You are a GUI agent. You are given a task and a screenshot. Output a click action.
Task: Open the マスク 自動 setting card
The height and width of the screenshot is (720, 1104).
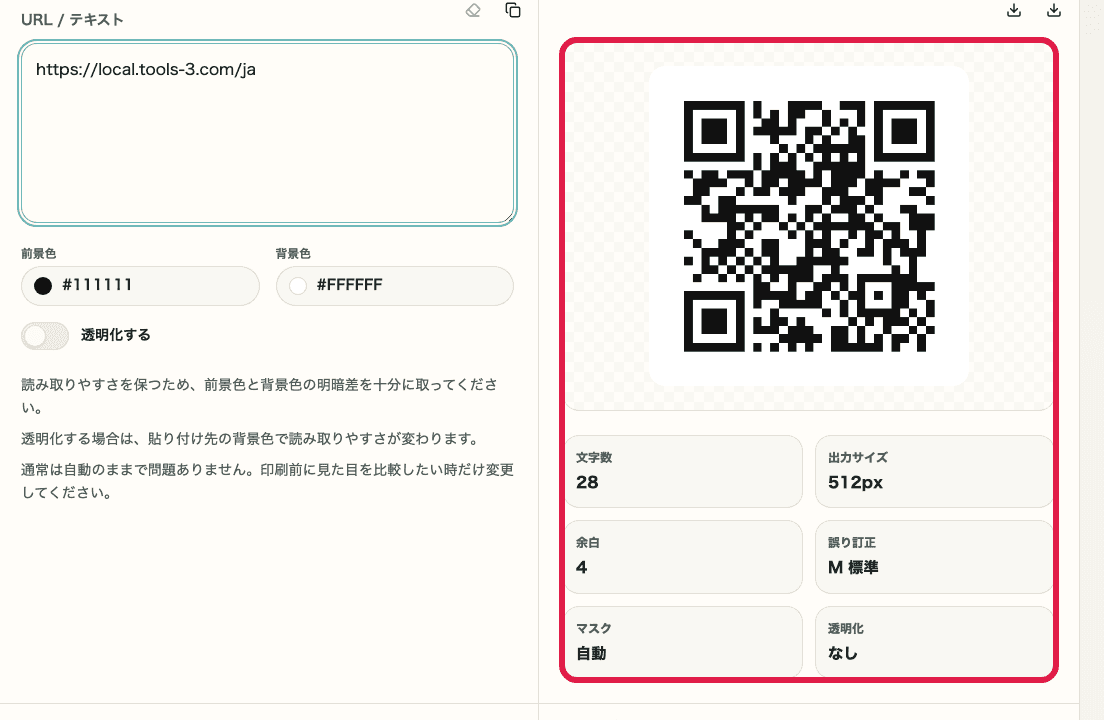tap(683, 642)
